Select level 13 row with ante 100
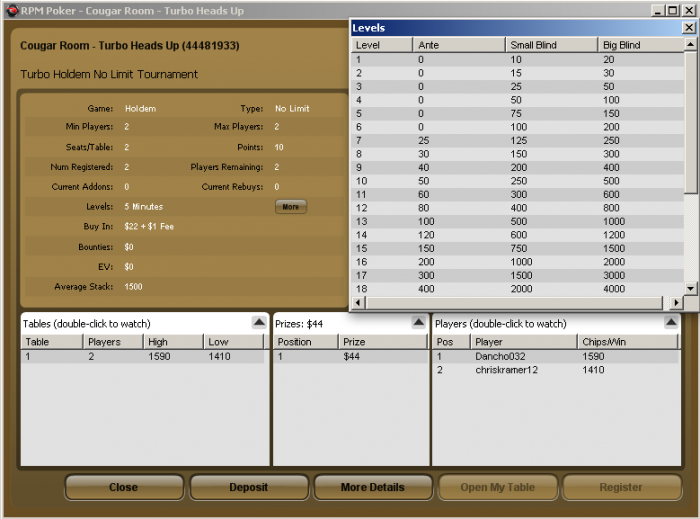The image size is (700, 519). click(x=518, y=221)
